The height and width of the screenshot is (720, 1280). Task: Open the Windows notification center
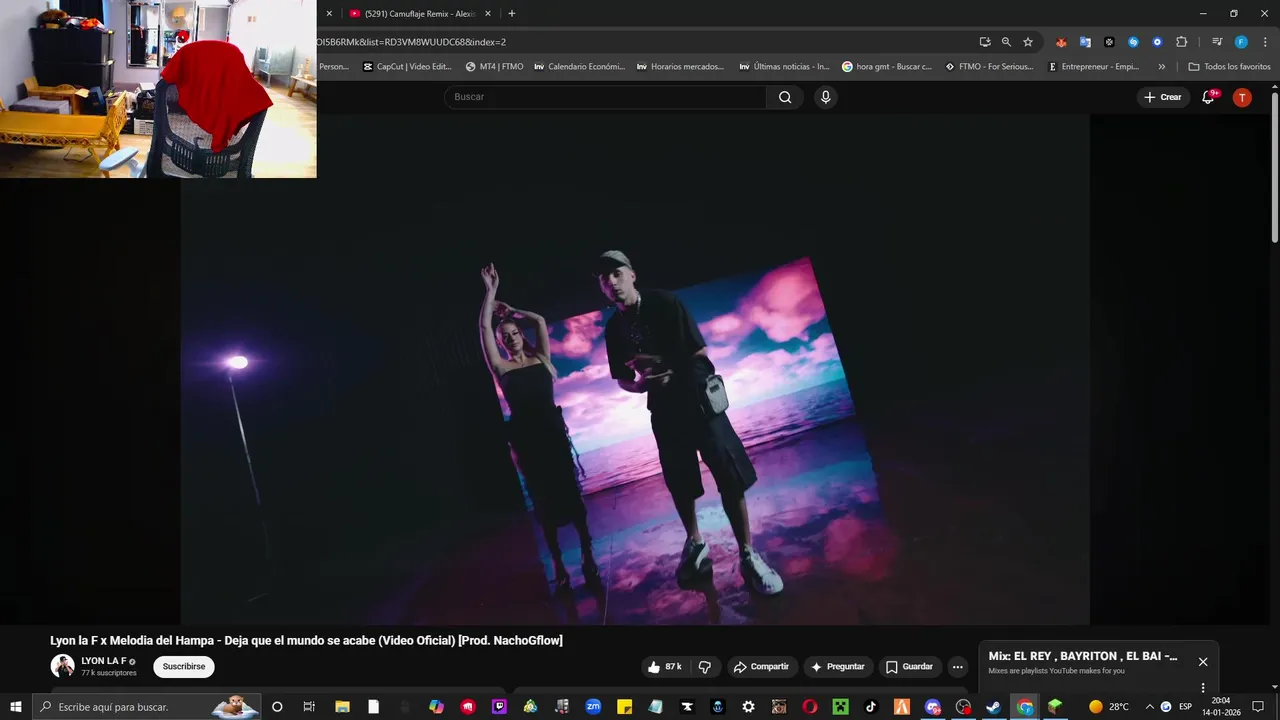(x=1258, y=707)
